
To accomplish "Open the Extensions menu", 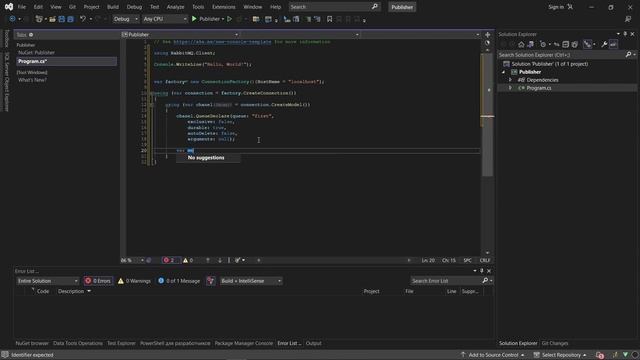I will coord(224,7).
